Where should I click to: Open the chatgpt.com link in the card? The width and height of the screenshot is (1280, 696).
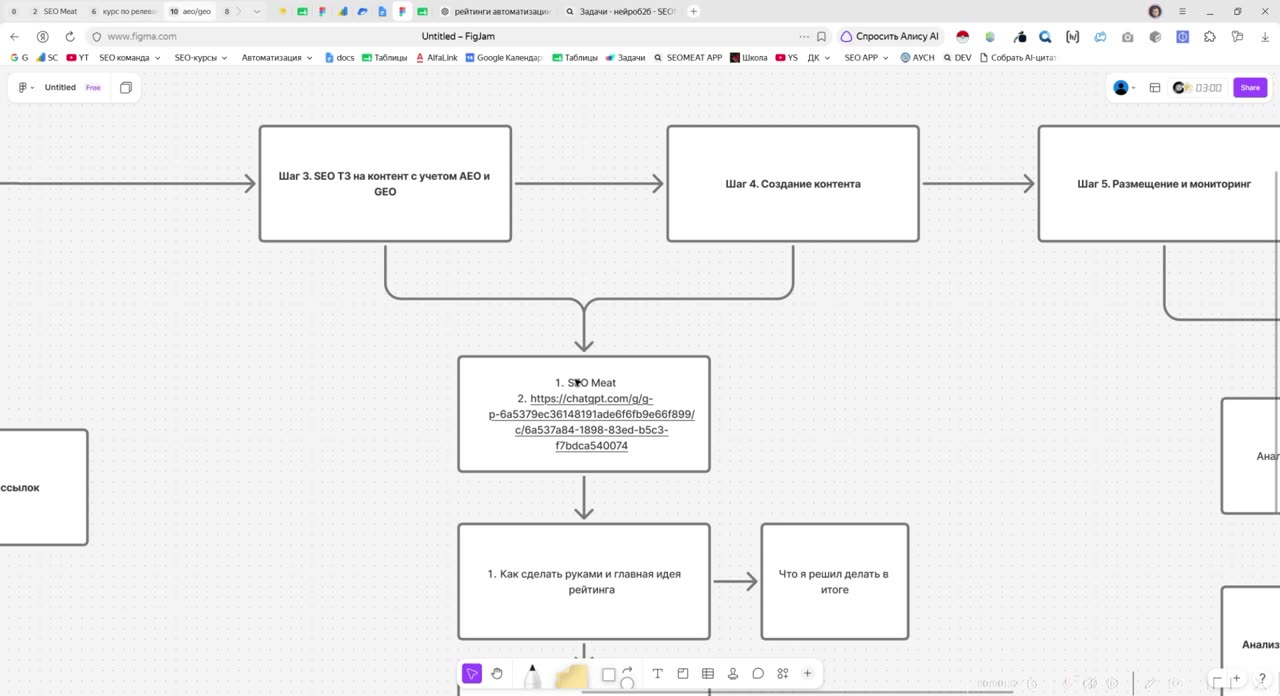coord(591,422)
